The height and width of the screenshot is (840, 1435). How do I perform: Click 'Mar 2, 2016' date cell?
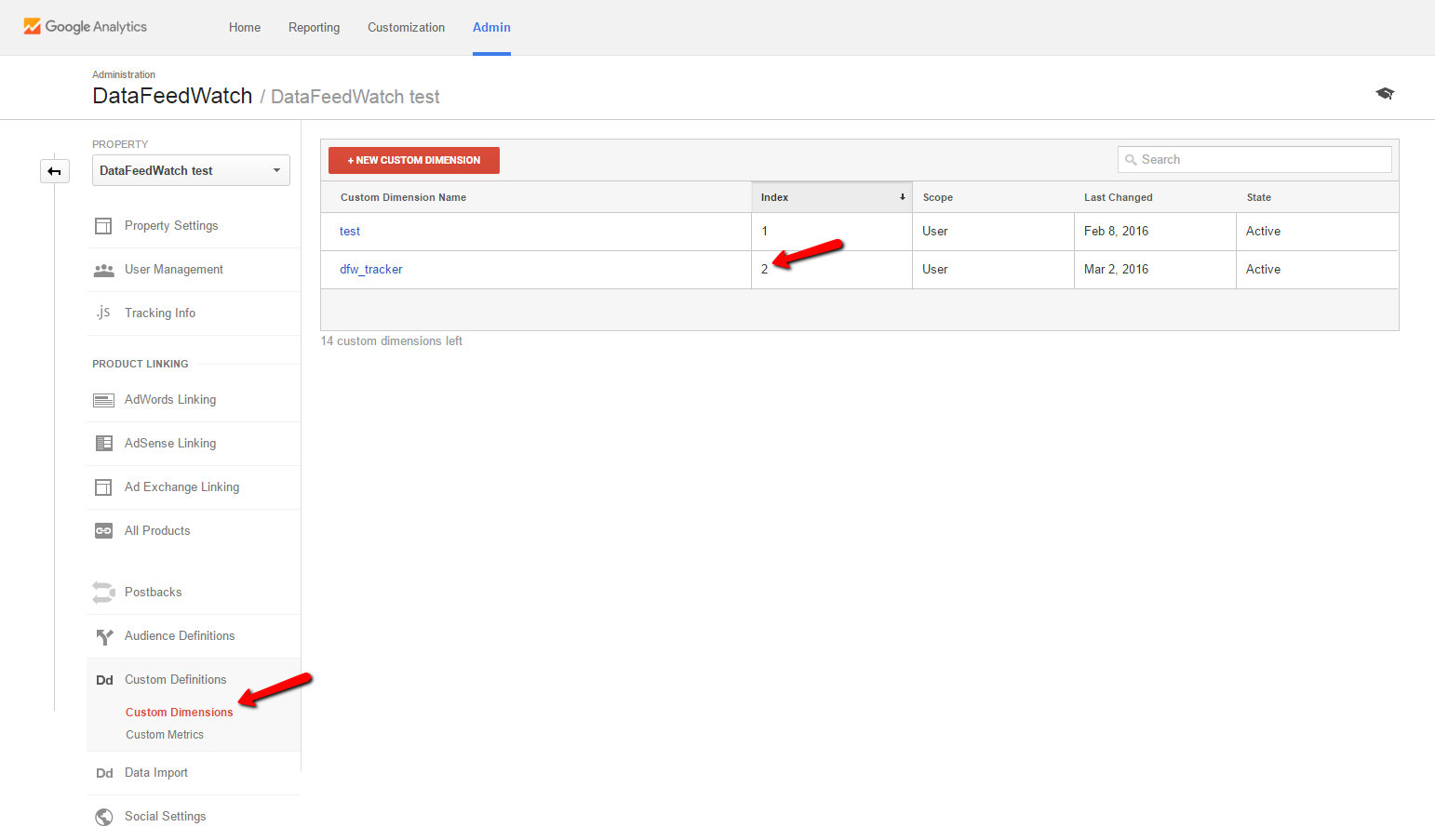click(1116, 270)
